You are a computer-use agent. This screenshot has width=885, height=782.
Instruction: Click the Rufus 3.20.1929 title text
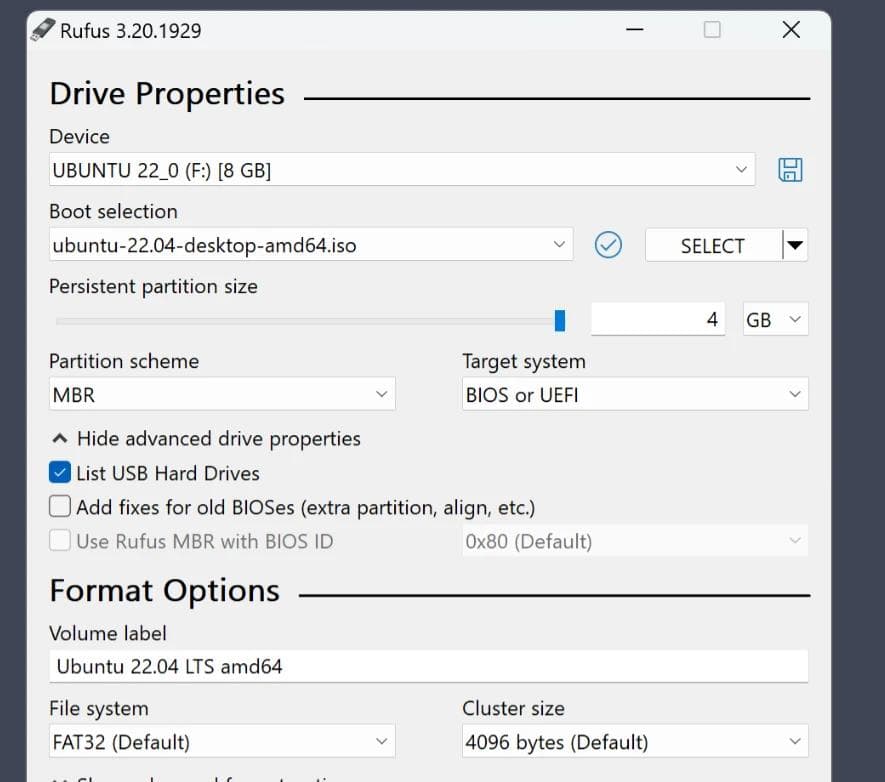130,31
